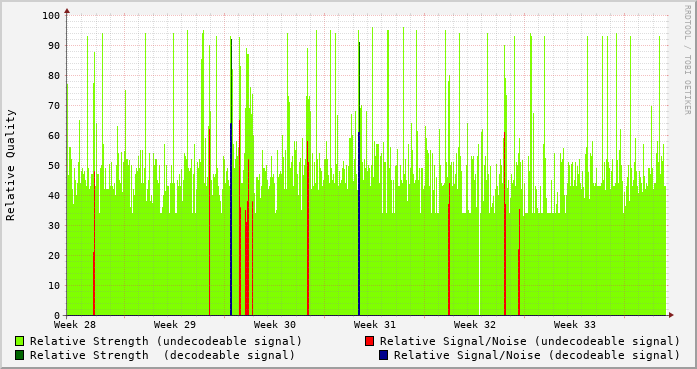
Task: Click the red arrow at the x-axis end
Action: coord(671,315)
